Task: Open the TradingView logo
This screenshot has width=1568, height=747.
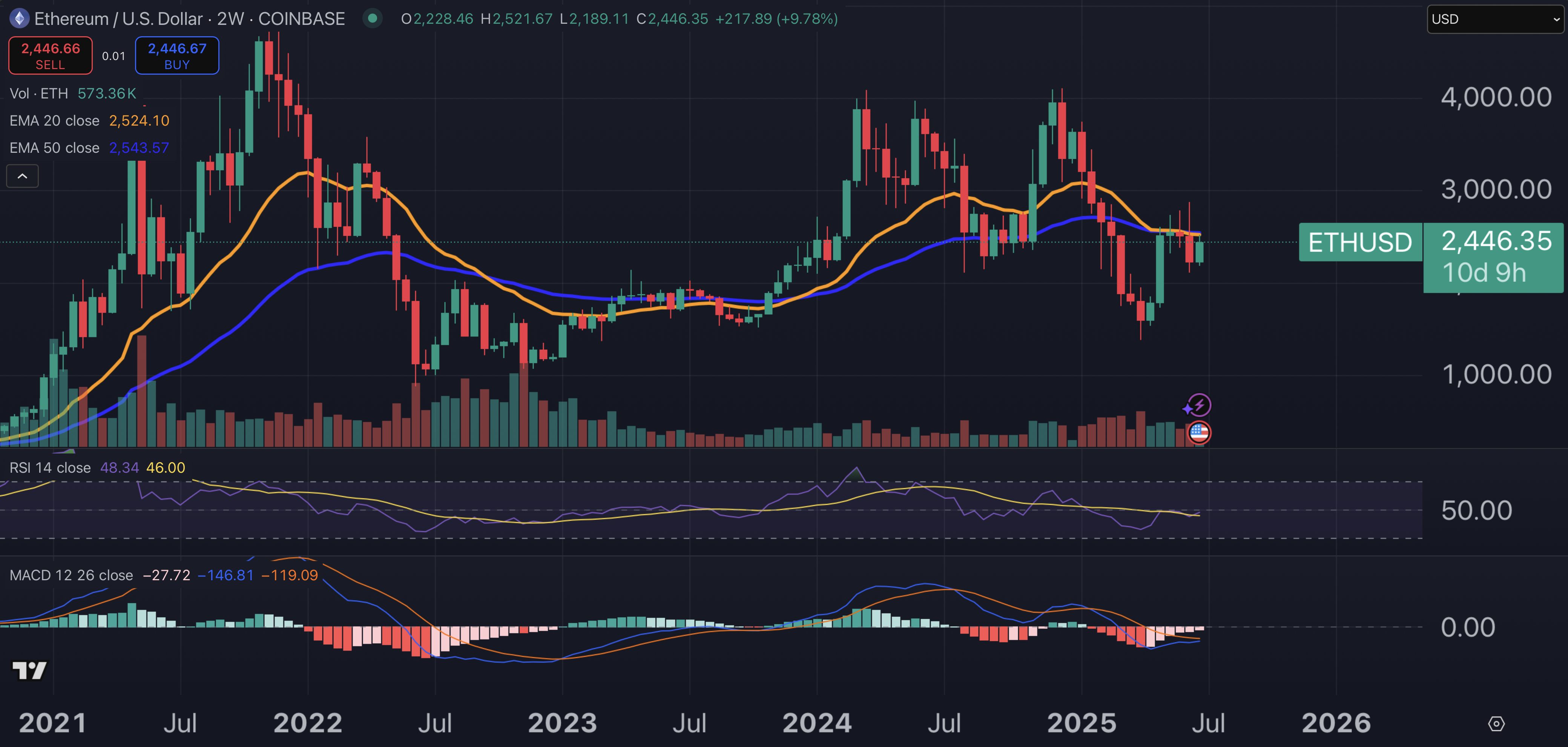Action: [29, 670]
